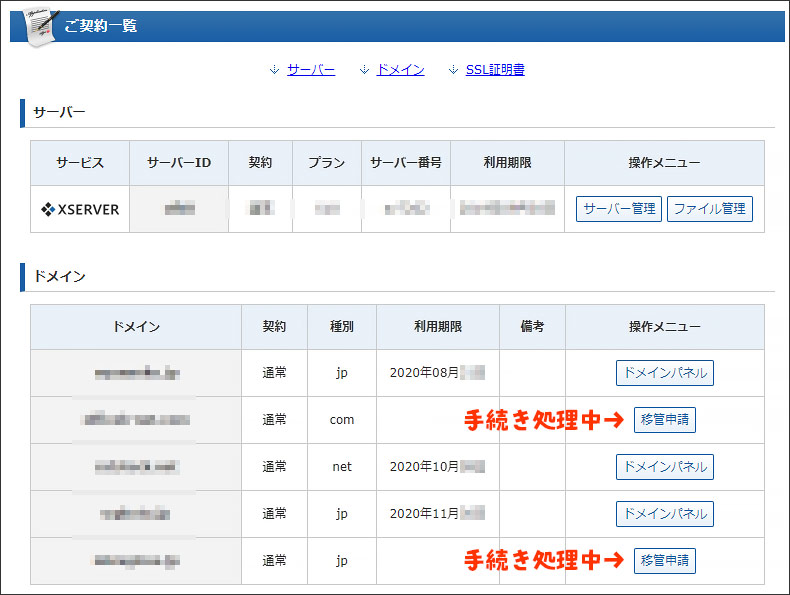
Task: Jump to the ドメイン section link
Action: click(400, 70)
